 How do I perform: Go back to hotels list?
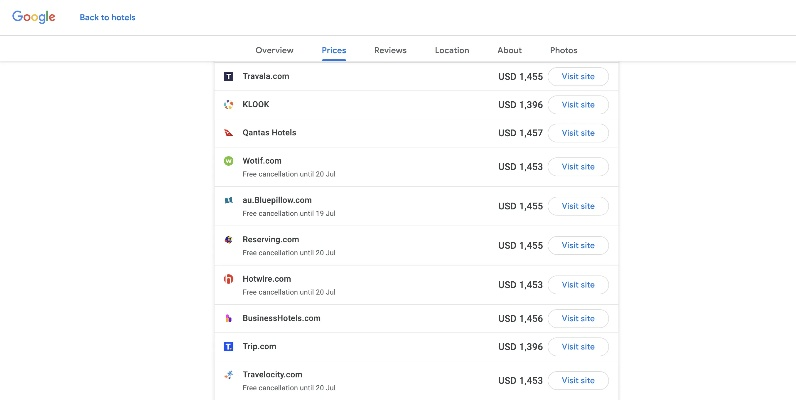point(107,17)
